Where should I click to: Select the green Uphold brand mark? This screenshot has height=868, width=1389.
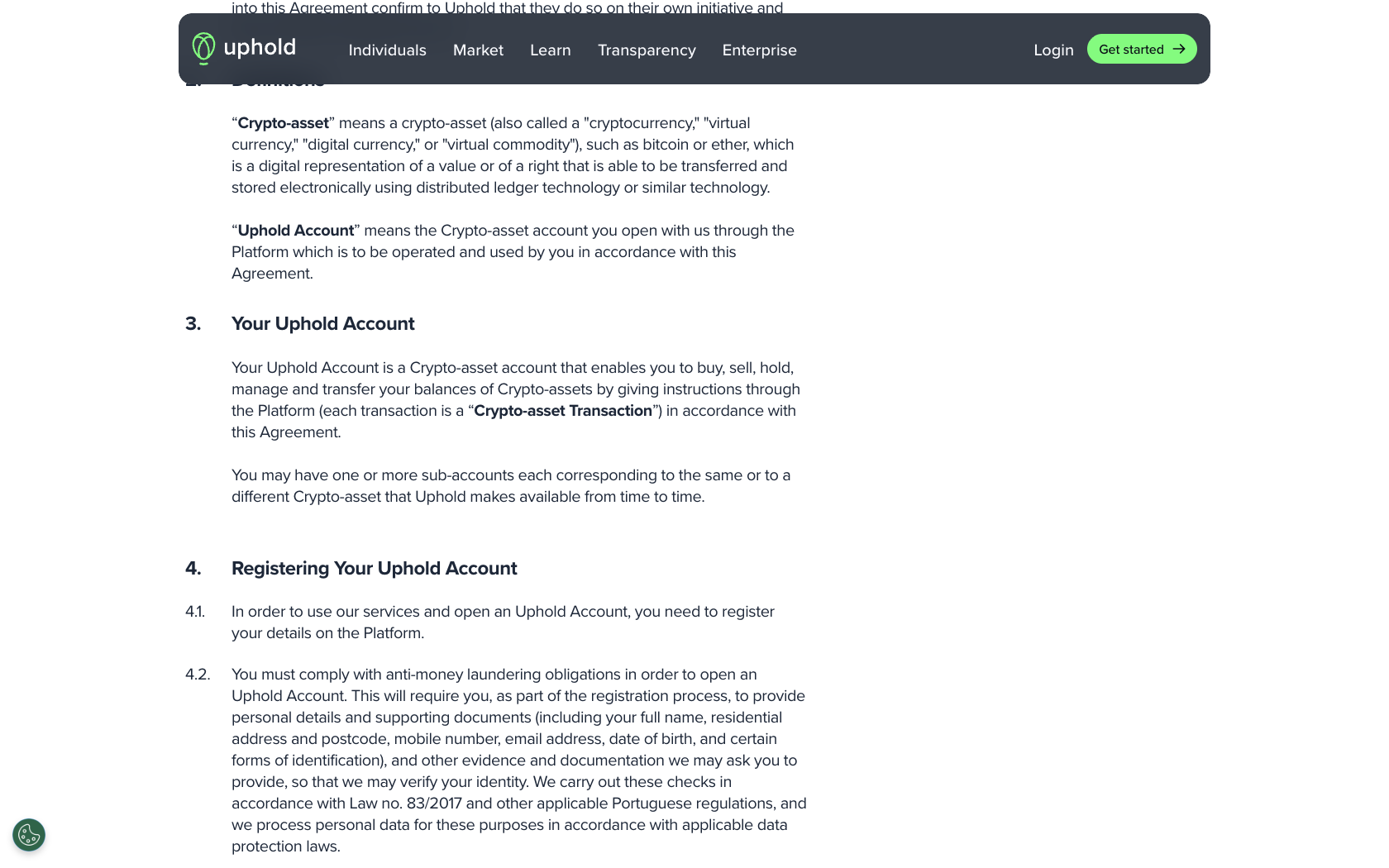coord(203,48)
